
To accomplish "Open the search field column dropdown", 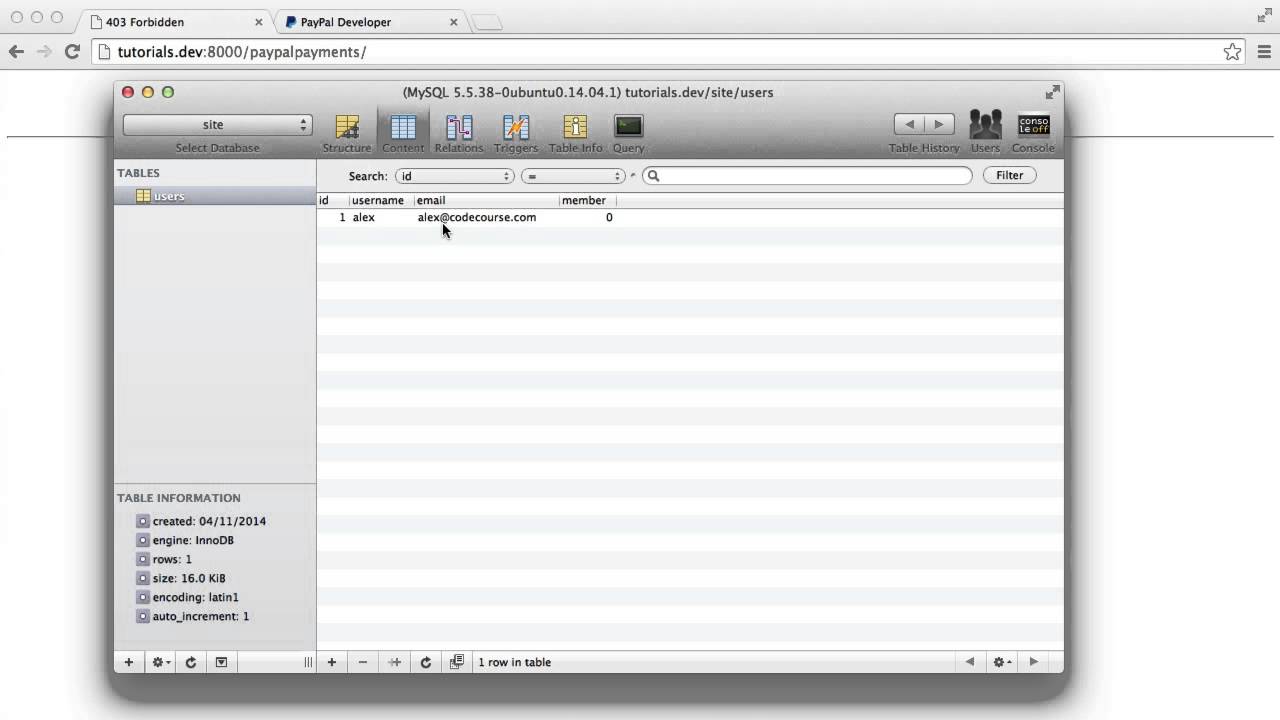I will click(454, 176).
